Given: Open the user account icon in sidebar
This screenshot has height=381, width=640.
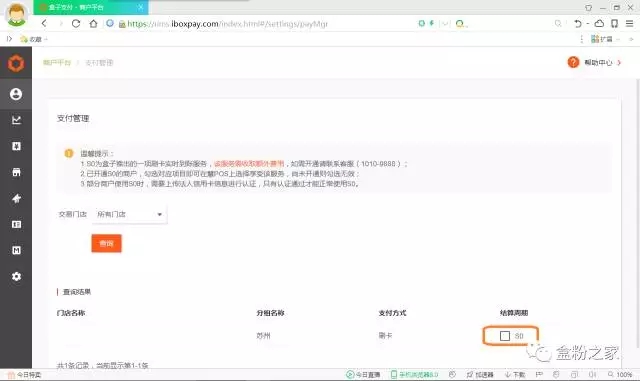Looking at the screenshot, I should pos(16,94).
